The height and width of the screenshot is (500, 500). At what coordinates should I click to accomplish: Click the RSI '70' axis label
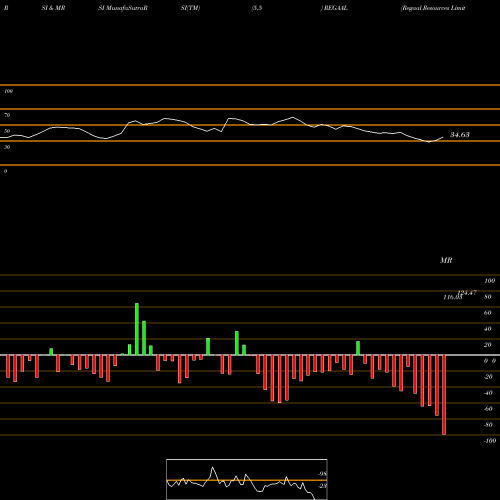point(7,115)
